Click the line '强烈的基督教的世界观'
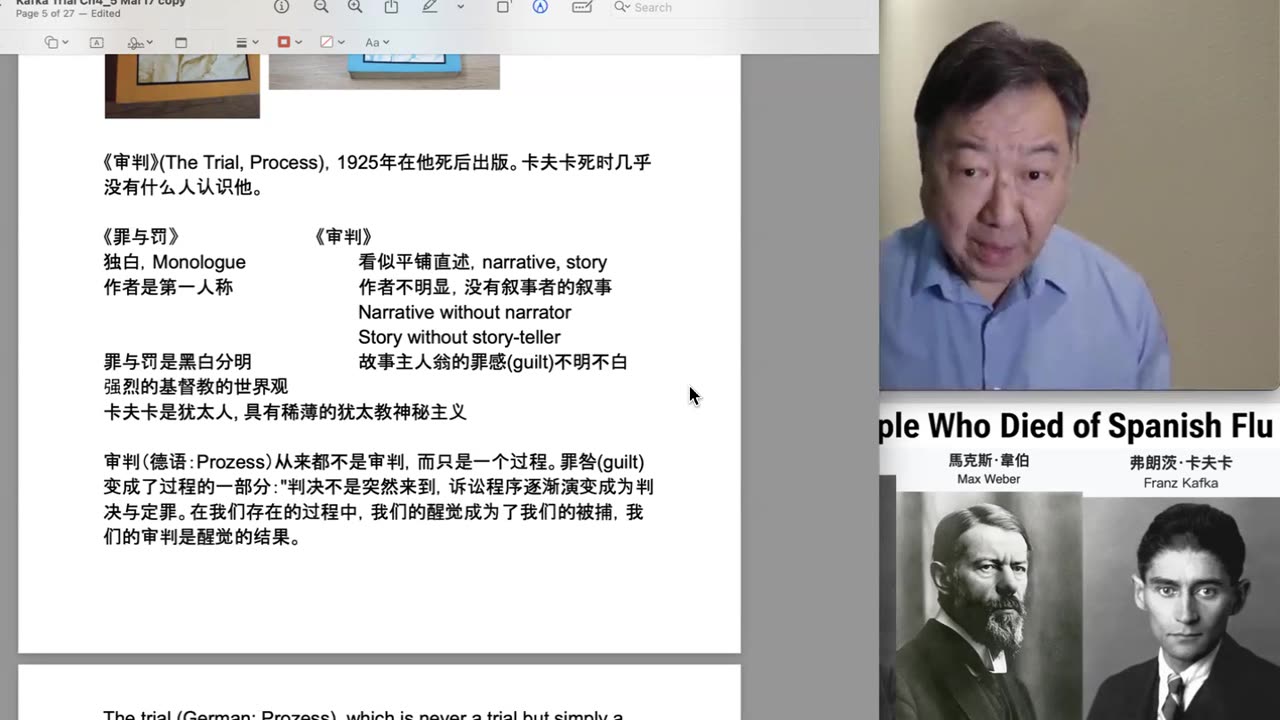Screen dimensions: 1280x720 pyautogui.click(x=196, y=387)
